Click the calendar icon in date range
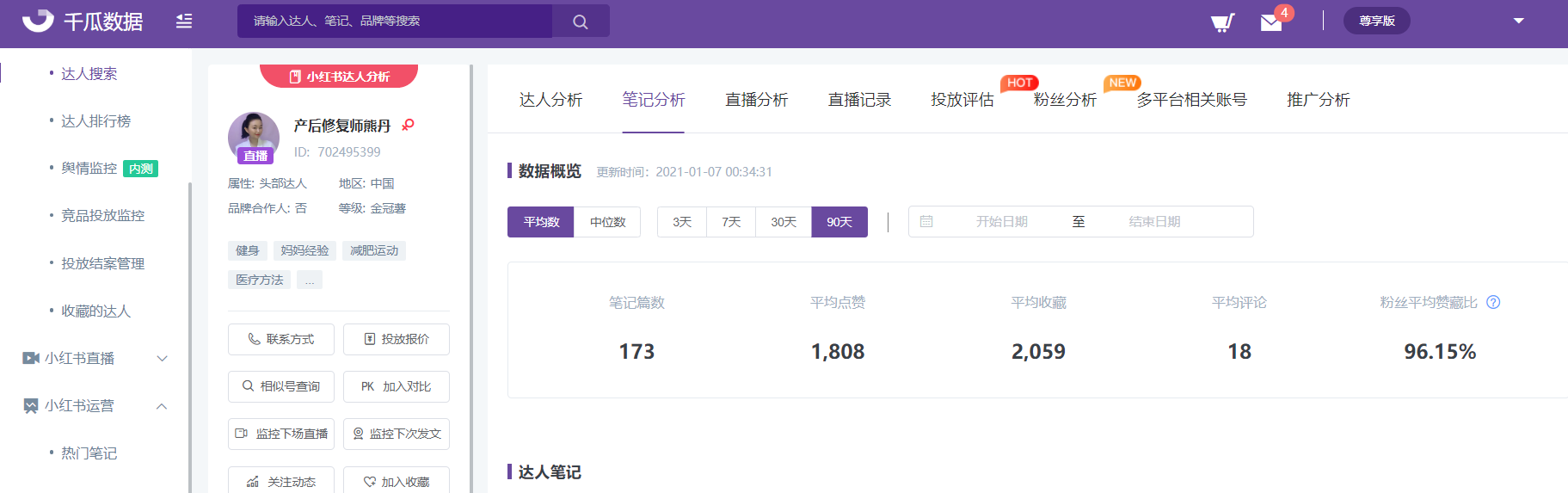Image resolution: width=1568 pixels, height=493 pixels. click(x=926, y=222)
